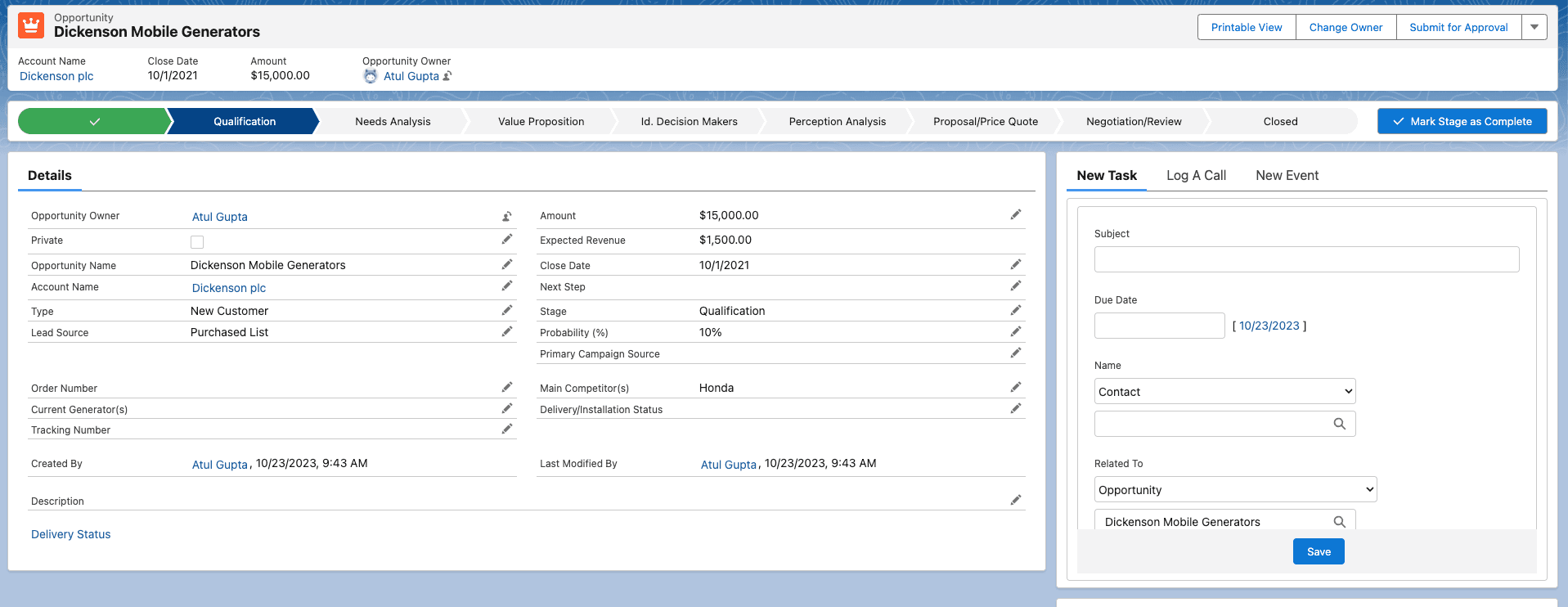Select the Needs Analysis stage
Screen dimensions: 1568x607
click(393, 121)
